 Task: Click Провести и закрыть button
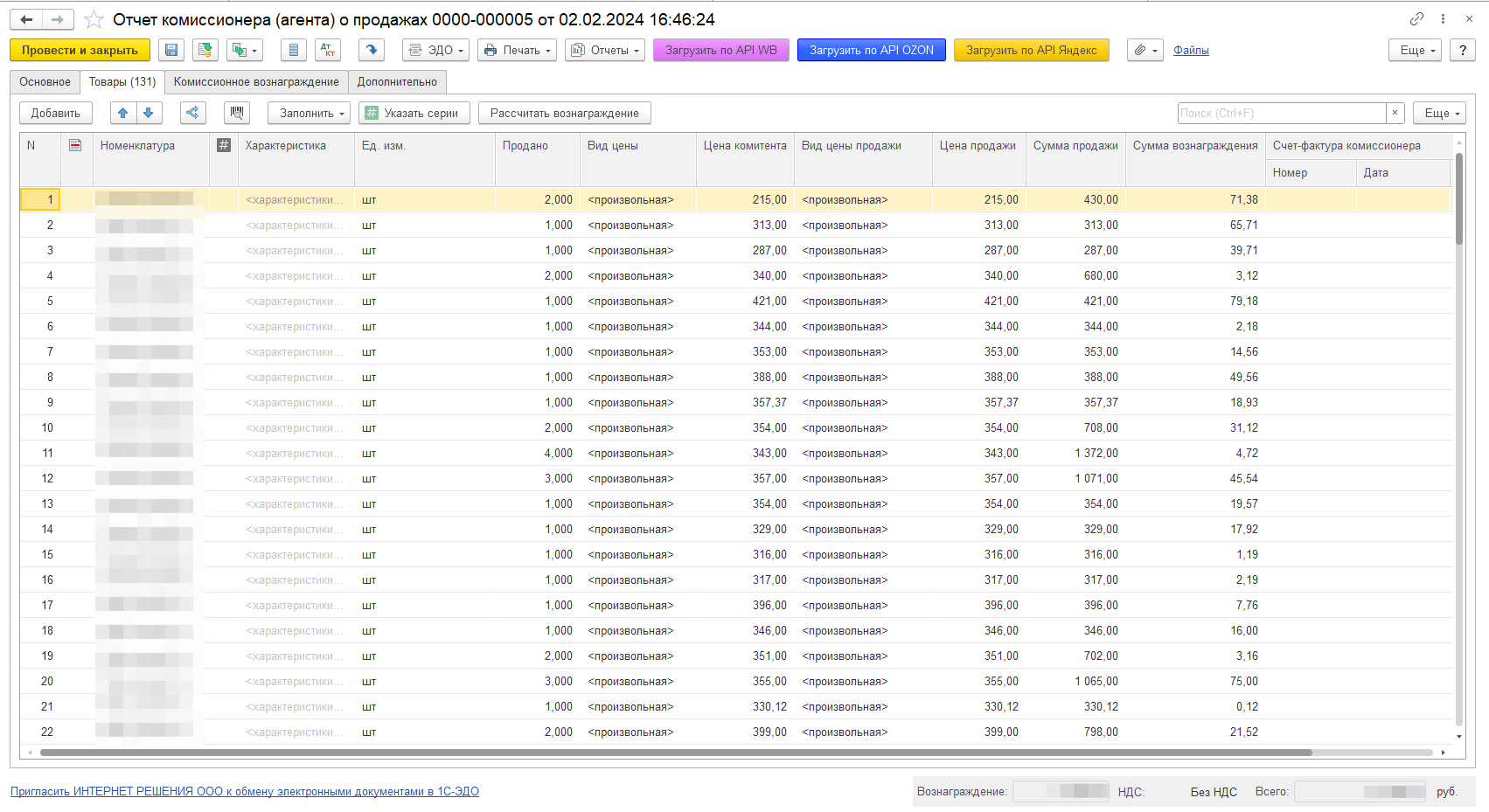pyautogui.click(x=80, y=51)
